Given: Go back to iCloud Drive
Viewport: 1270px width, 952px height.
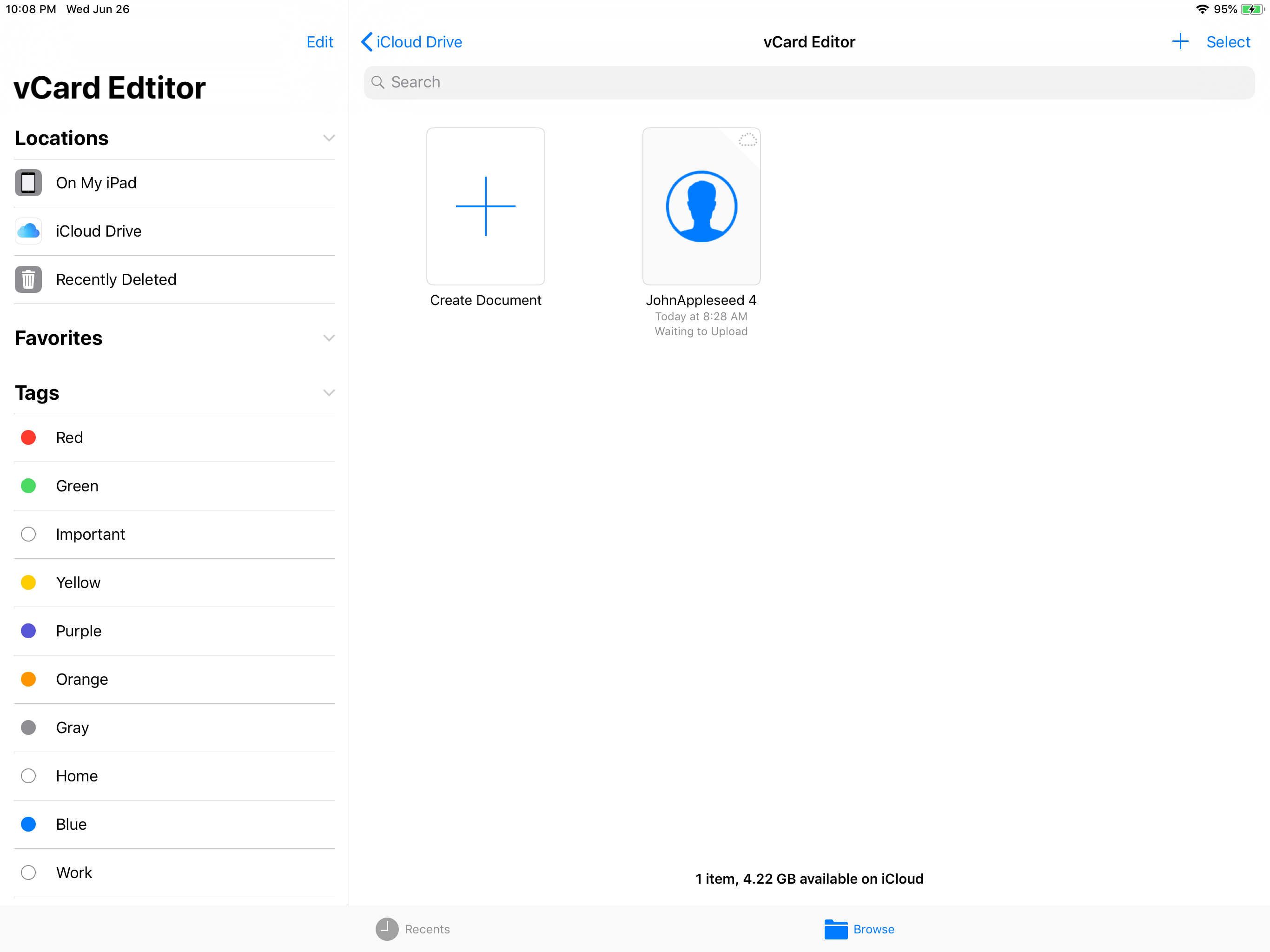Looking at the screenshot, I should coord(412,42).
